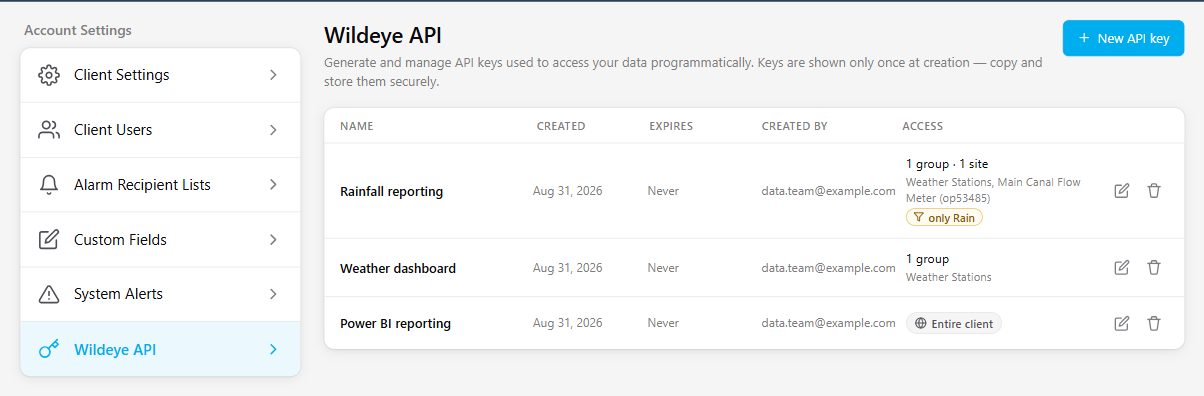Click the Weather dashboard creator email
The width and height of the screenshot is (1204, 396).
[x=828, y=268]
